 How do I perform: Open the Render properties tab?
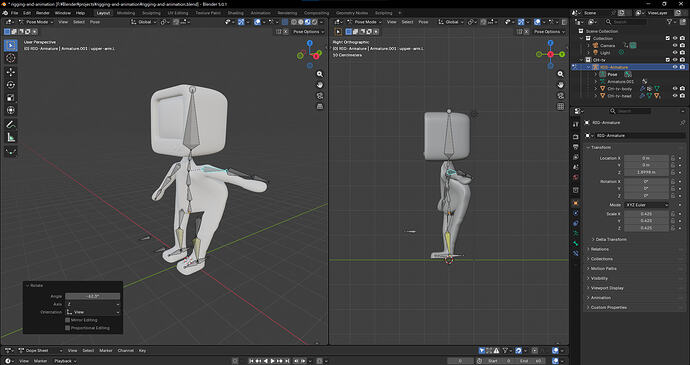pos(576,136)
